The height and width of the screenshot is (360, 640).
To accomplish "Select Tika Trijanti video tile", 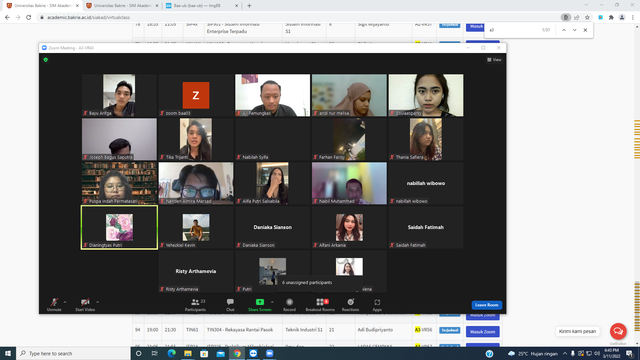I will tap(196, 139).
